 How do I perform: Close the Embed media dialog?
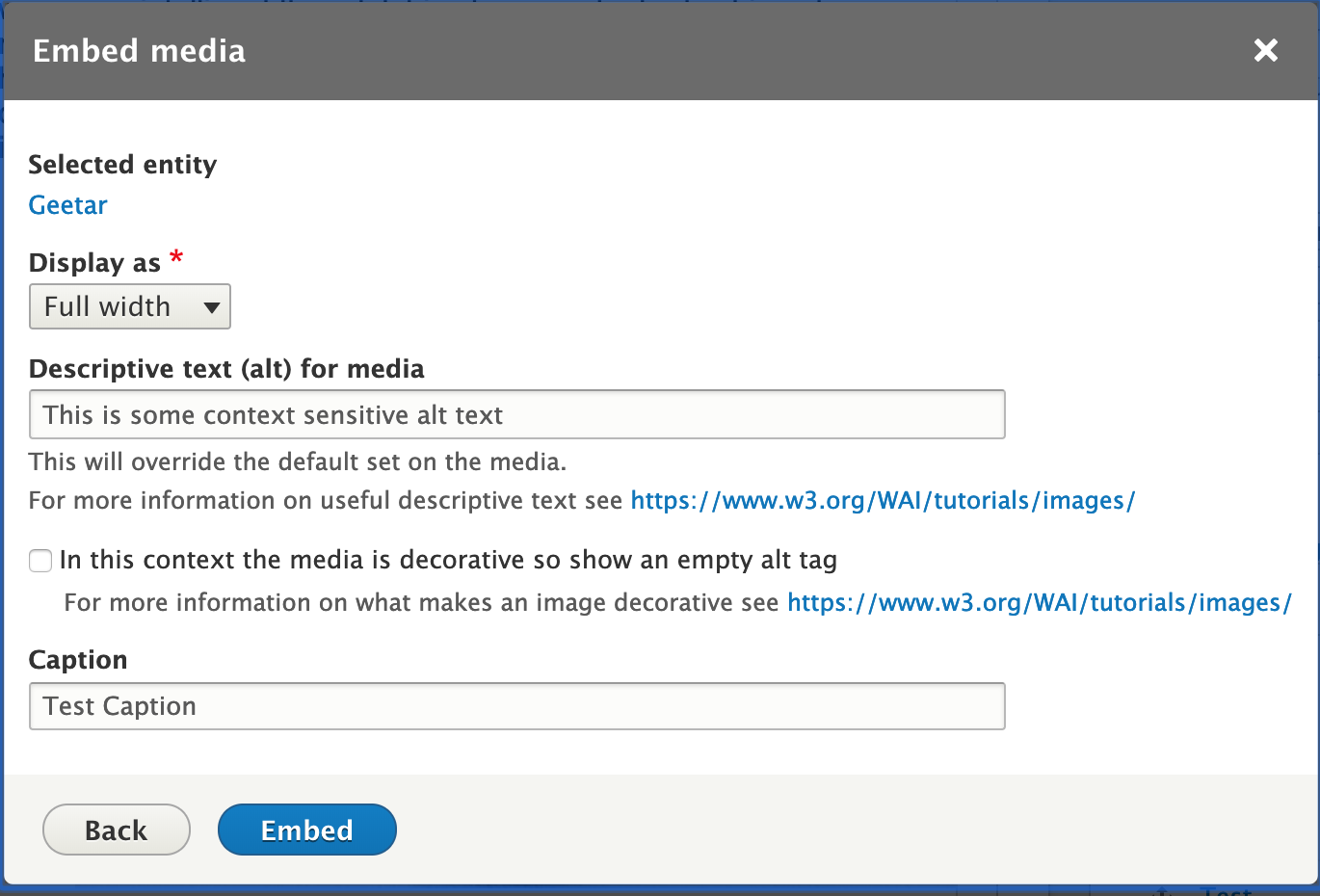pos(1265,50)
